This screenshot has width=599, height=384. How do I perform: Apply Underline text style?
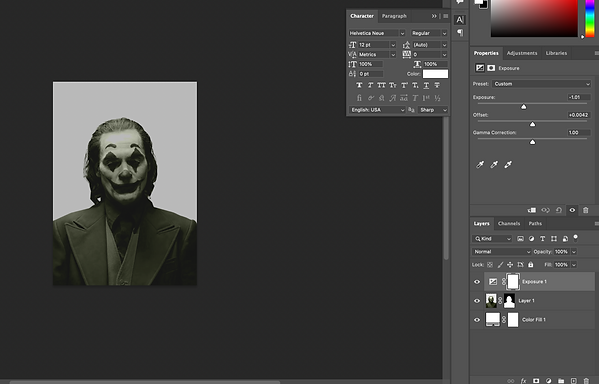click(426, 85)
